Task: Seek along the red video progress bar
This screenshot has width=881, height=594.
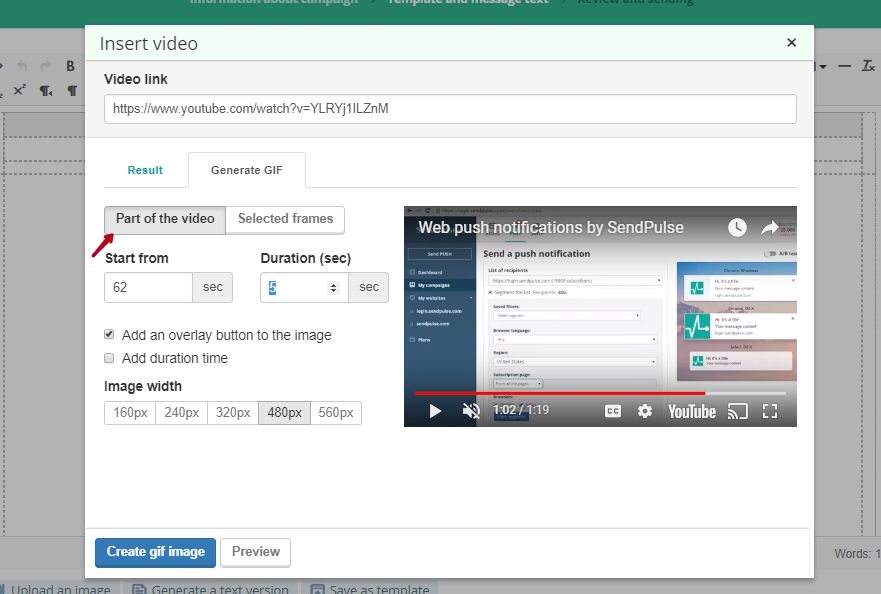Action: (x=560, y=392)
